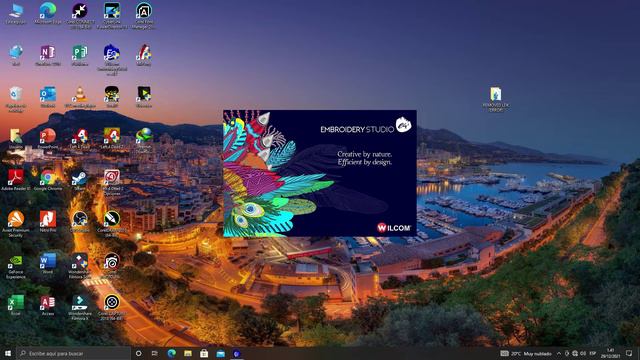This screenshot has width=640, height=360.
Task: Click the Wilcom EmbroideryStudio taskbar button
Action: pyautogui.click(x=237, y=353)
